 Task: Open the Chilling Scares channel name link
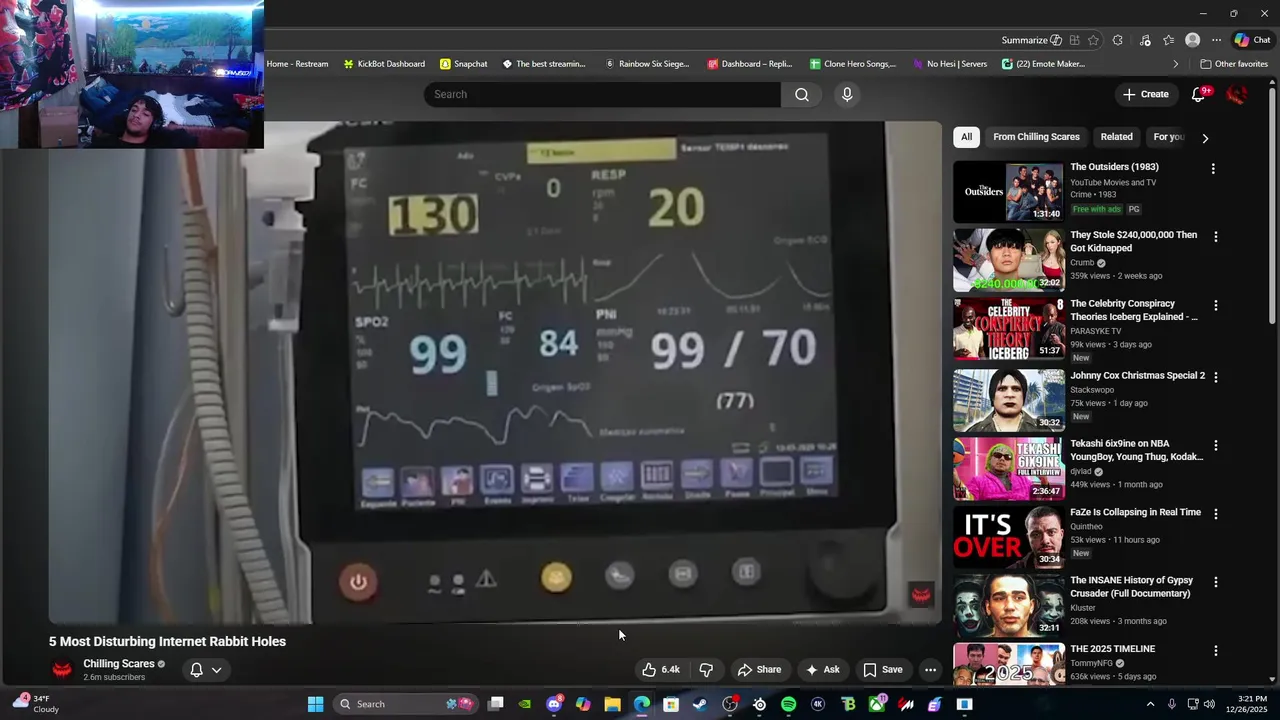[x=119, y=664]
